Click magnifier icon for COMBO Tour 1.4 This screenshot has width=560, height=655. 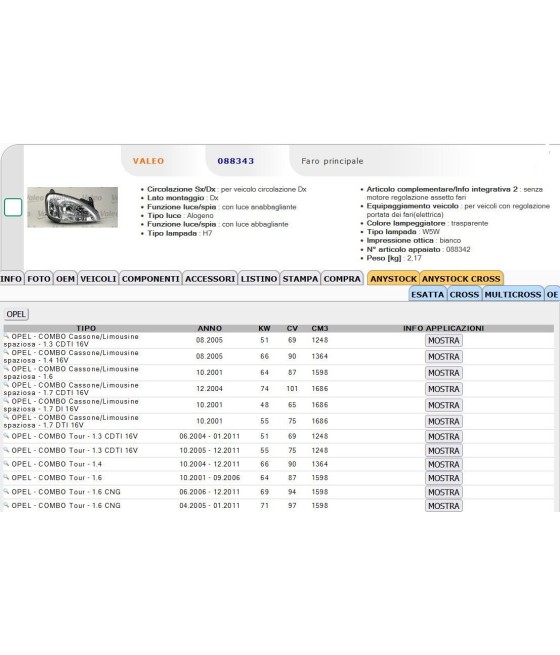(x=6, y=464)
